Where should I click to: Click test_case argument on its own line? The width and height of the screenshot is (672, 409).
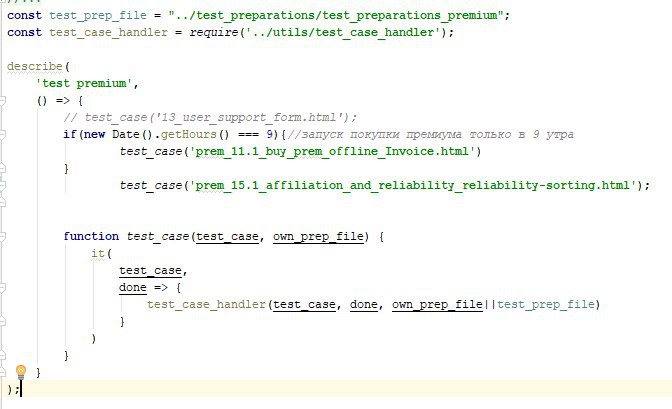(x=150, y=271)
